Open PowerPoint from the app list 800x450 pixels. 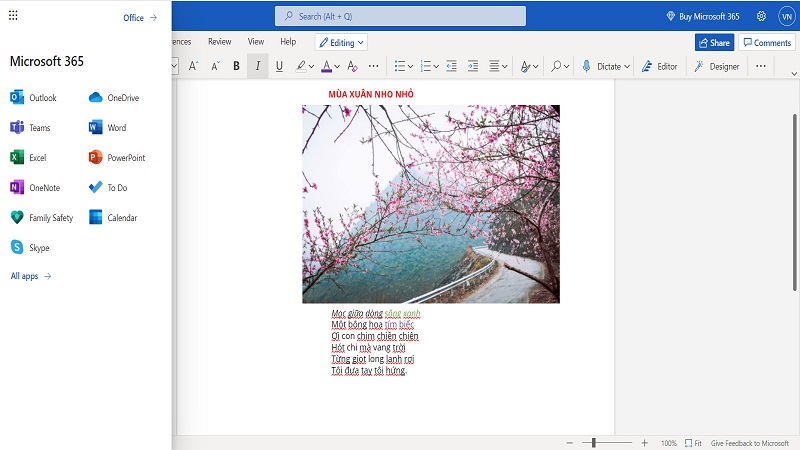[117, 158]
